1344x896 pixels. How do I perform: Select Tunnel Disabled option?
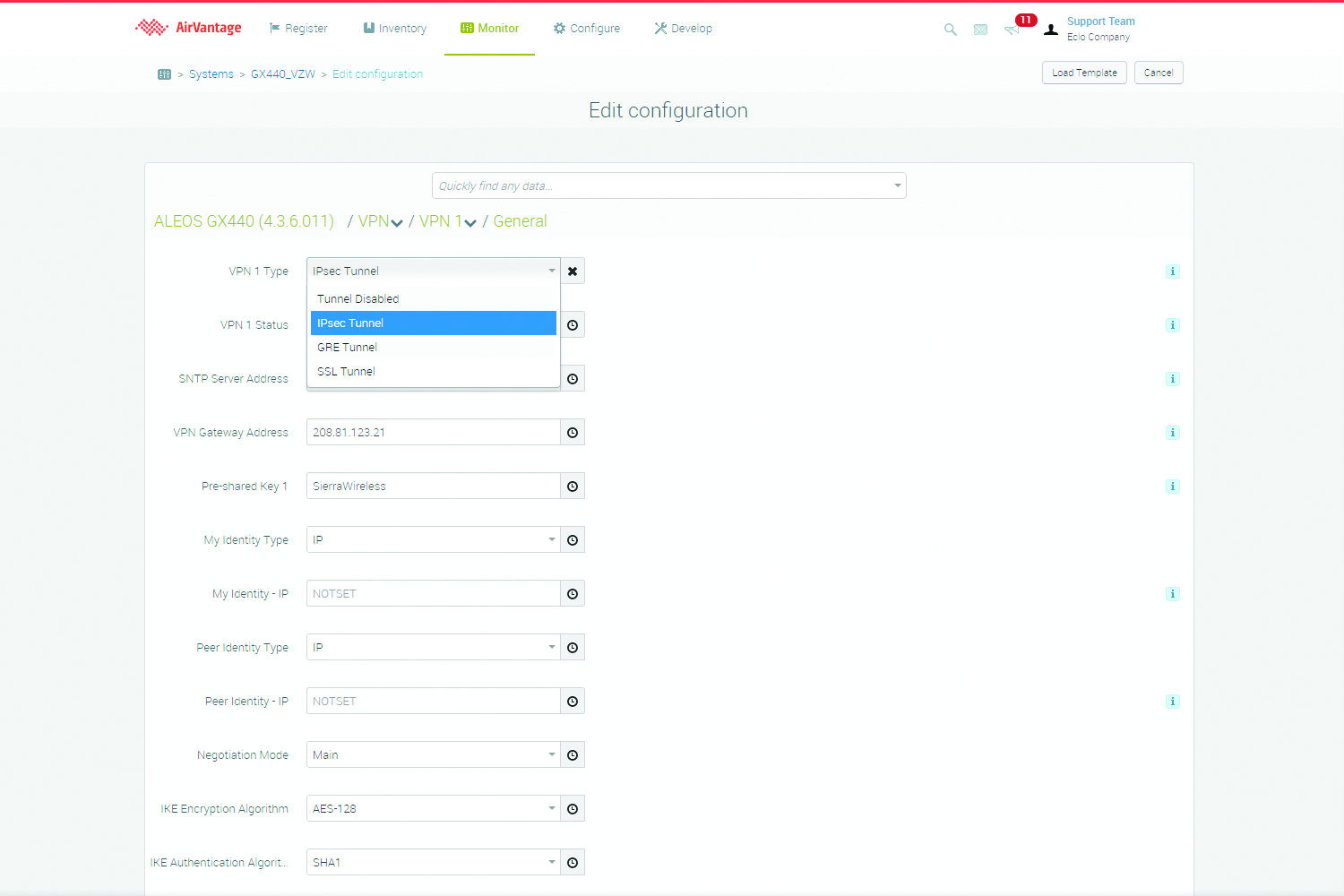[x=358, y=299]
